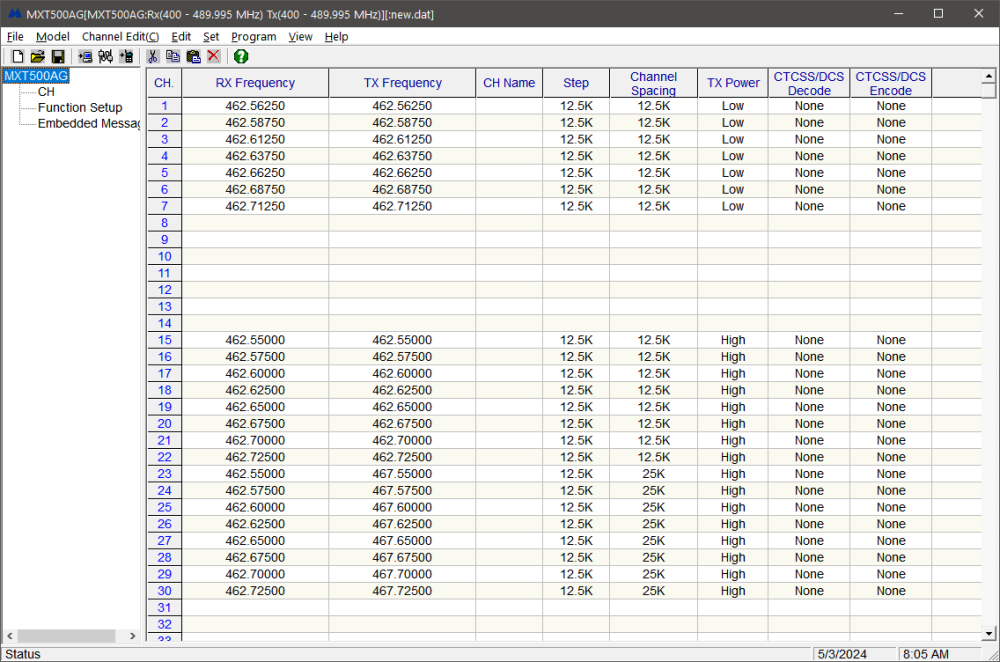
Task: Open the Model menu
Action: tap(52, 36)
